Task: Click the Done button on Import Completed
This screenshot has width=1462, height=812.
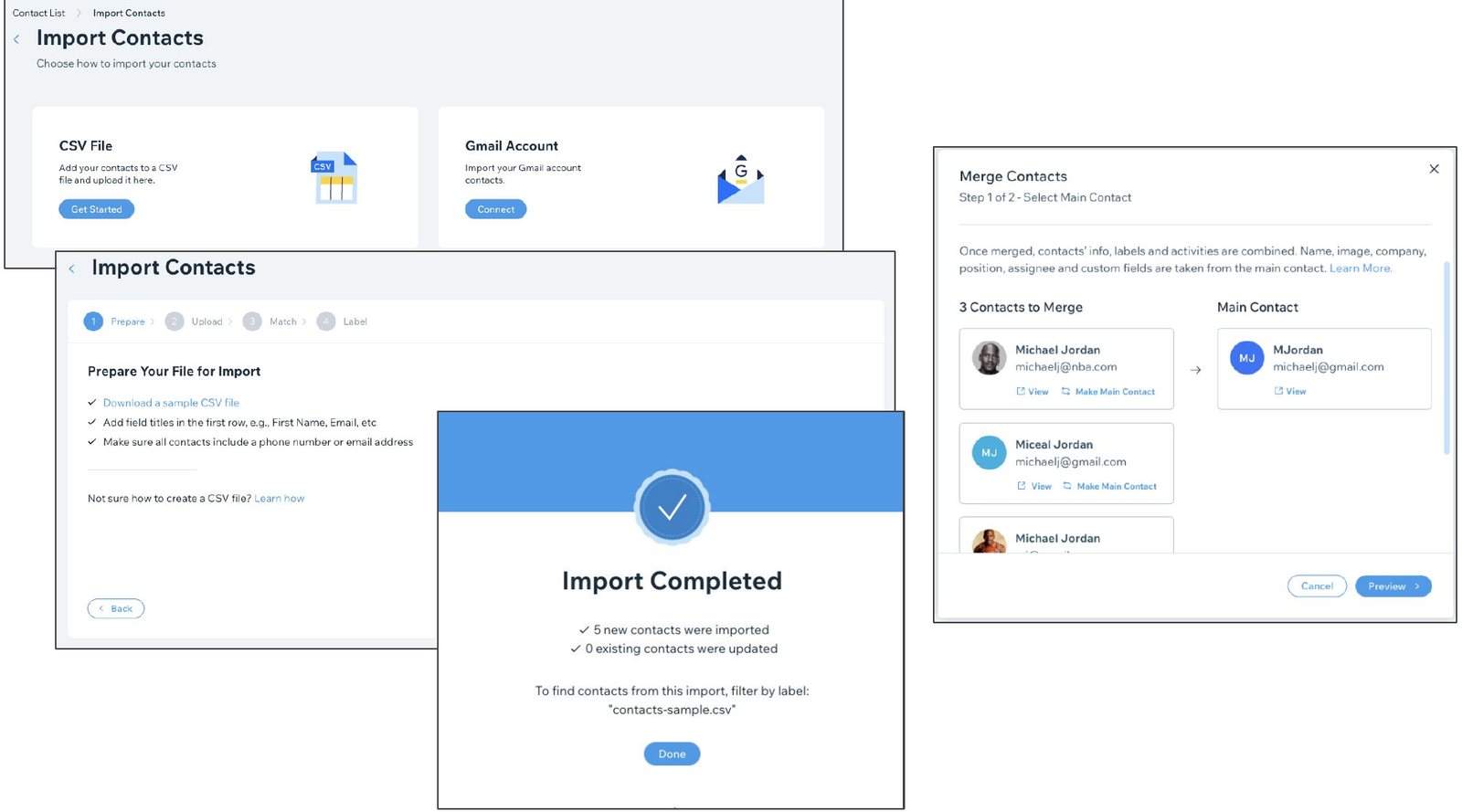Action: [x=672, y=754]
